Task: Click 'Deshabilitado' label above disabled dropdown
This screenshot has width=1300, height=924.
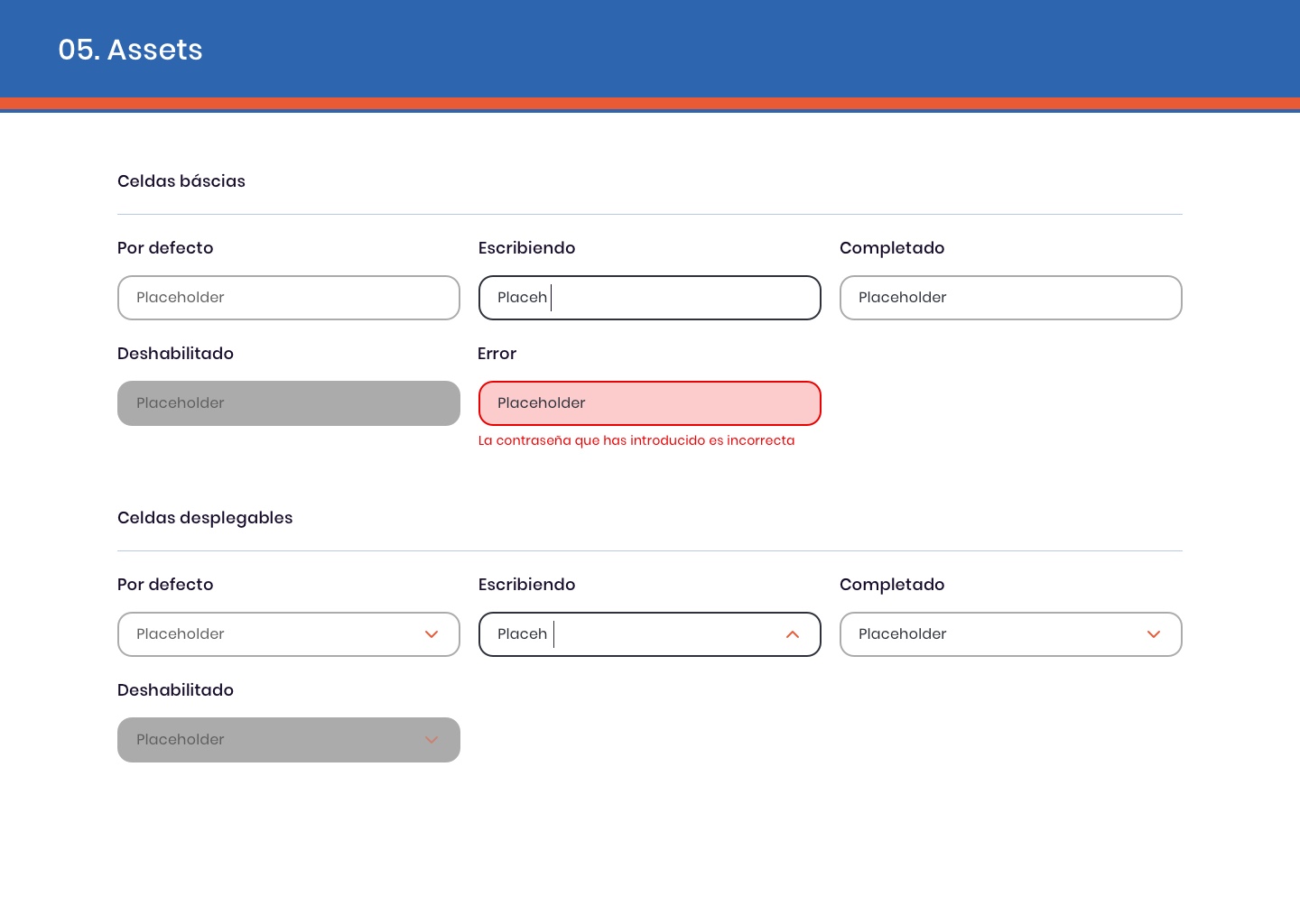Action: [x=175, y=690]
